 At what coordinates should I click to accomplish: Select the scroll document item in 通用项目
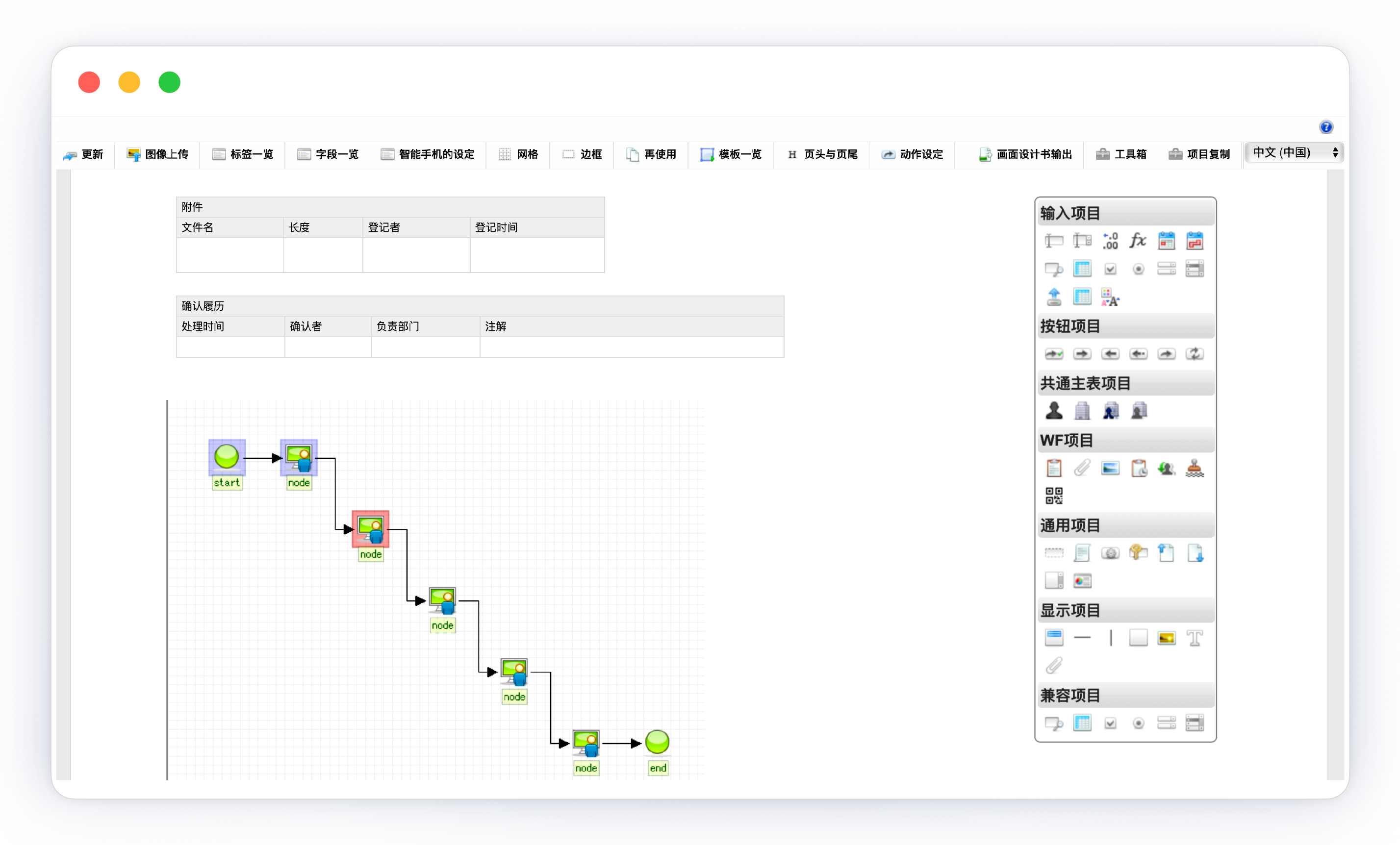1082,553
